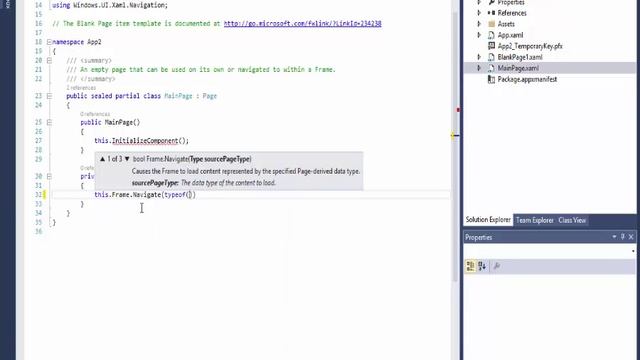Collapse the namespace App2 code block

click(x=49, y=42)
